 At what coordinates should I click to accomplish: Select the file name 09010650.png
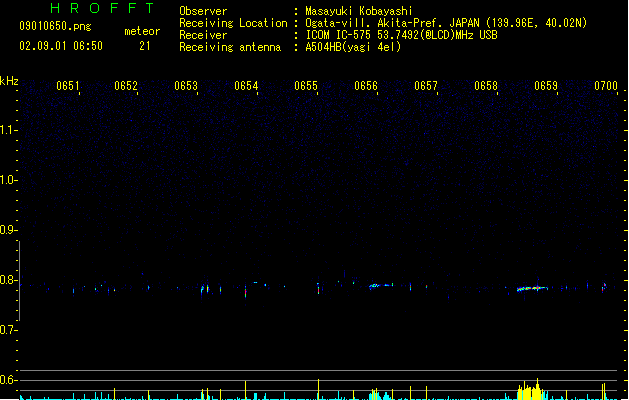click(x=55, y=26)
